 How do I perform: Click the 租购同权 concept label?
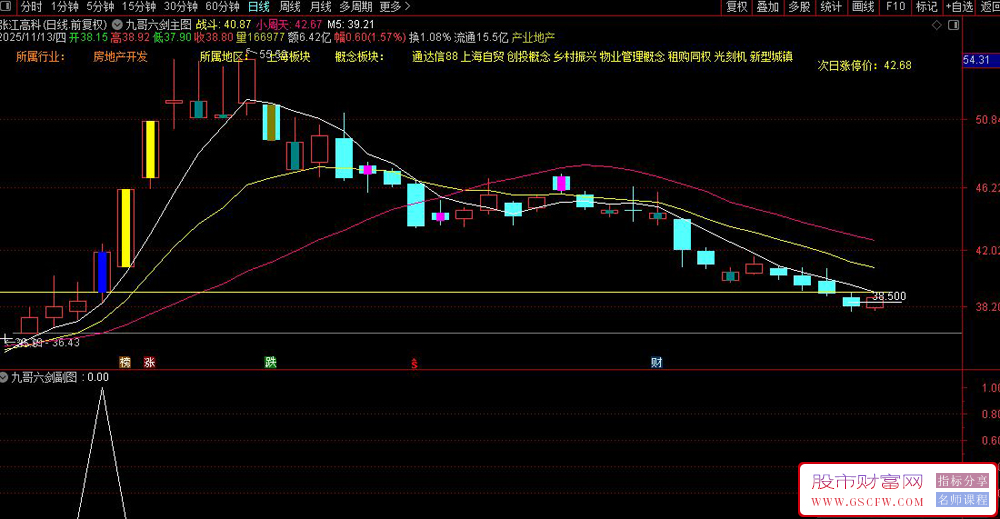click(x=689, y=57)
